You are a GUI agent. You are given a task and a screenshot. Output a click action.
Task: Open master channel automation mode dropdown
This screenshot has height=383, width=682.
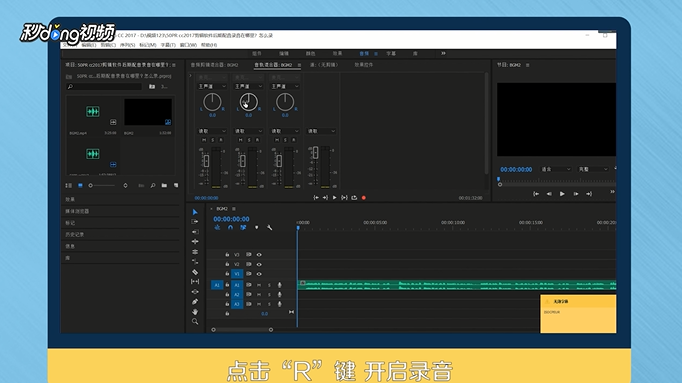[321, 131]
